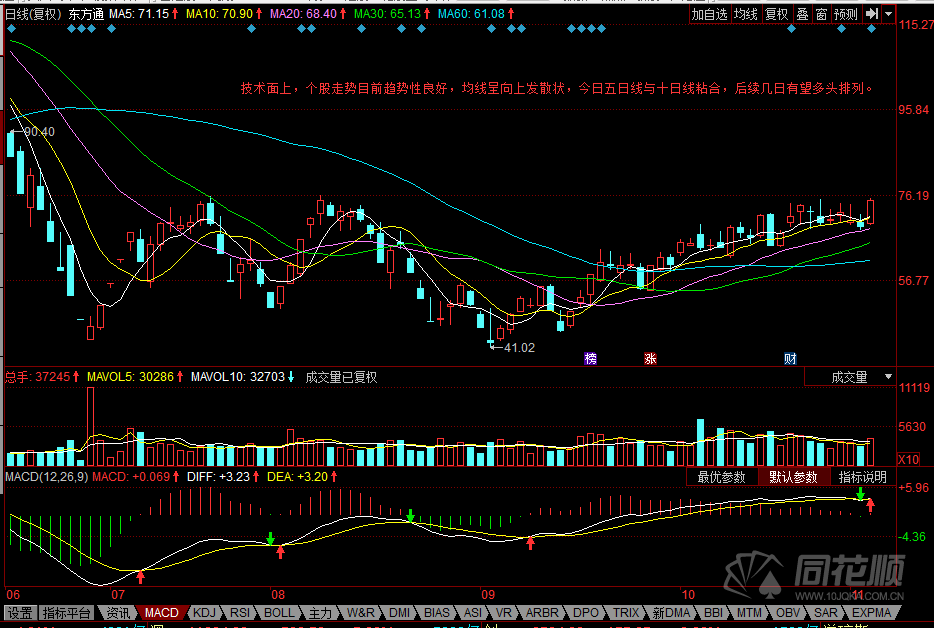
Task: Click the red 涨 event marker
Action: pyautogui.click(x=651, y=358)
